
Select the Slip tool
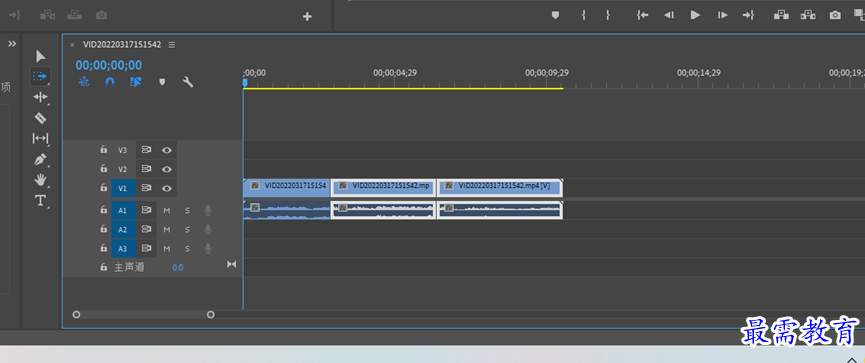[40, 138]
